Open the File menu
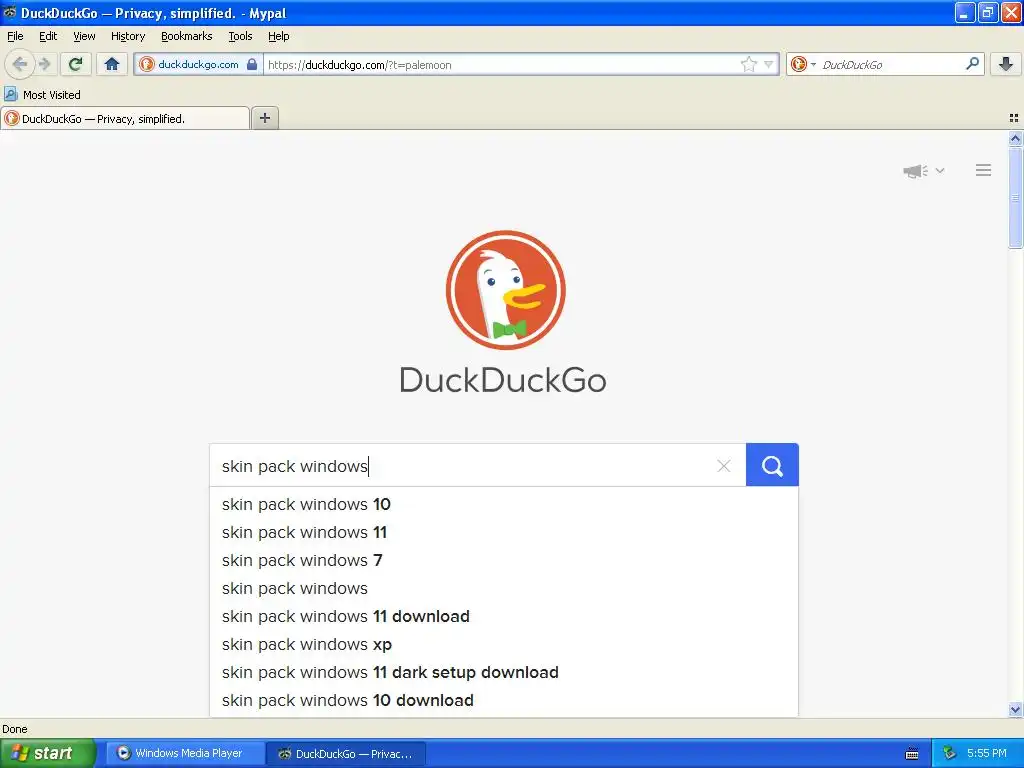 coord(15,36)
